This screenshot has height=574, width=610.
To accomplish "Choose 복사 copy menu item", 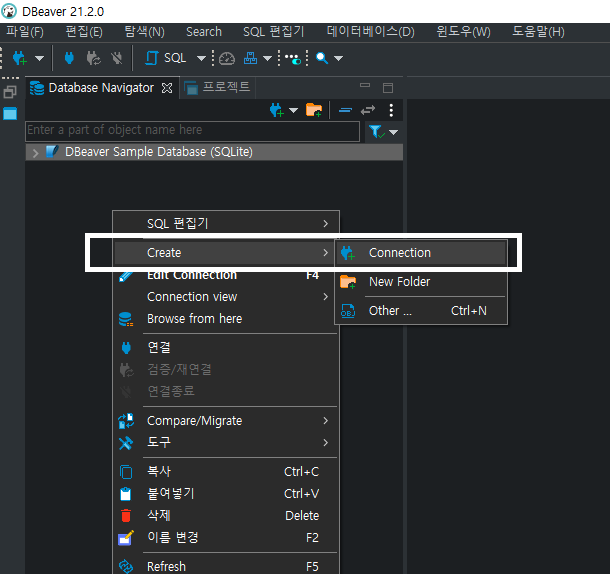I will pos(226,472).
